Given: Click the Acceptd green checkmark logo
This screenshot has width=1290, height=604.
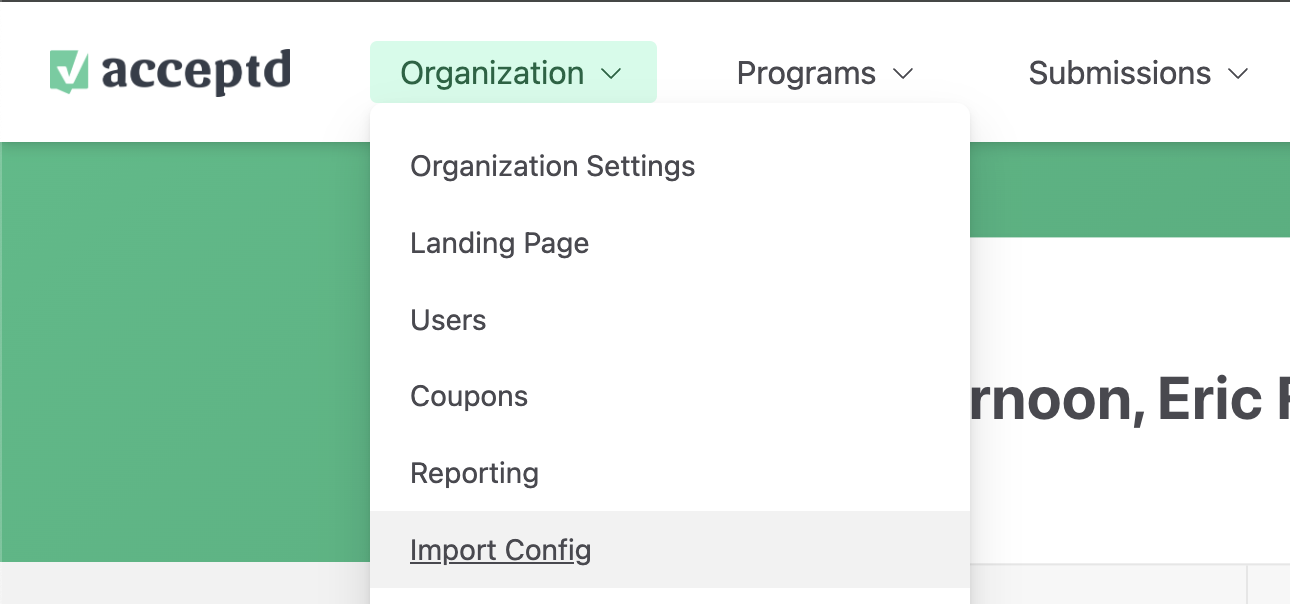Looking at the screenshot, I should tap(67, 70).
